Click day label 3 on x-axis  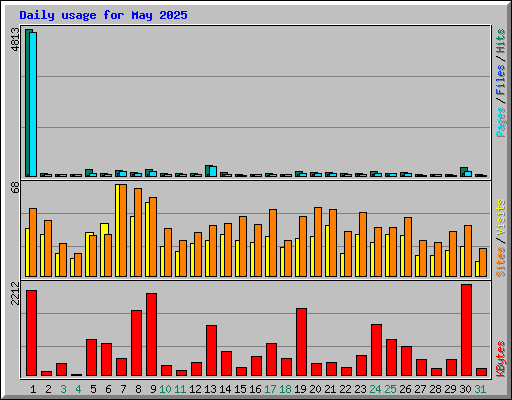coord(63,389)
